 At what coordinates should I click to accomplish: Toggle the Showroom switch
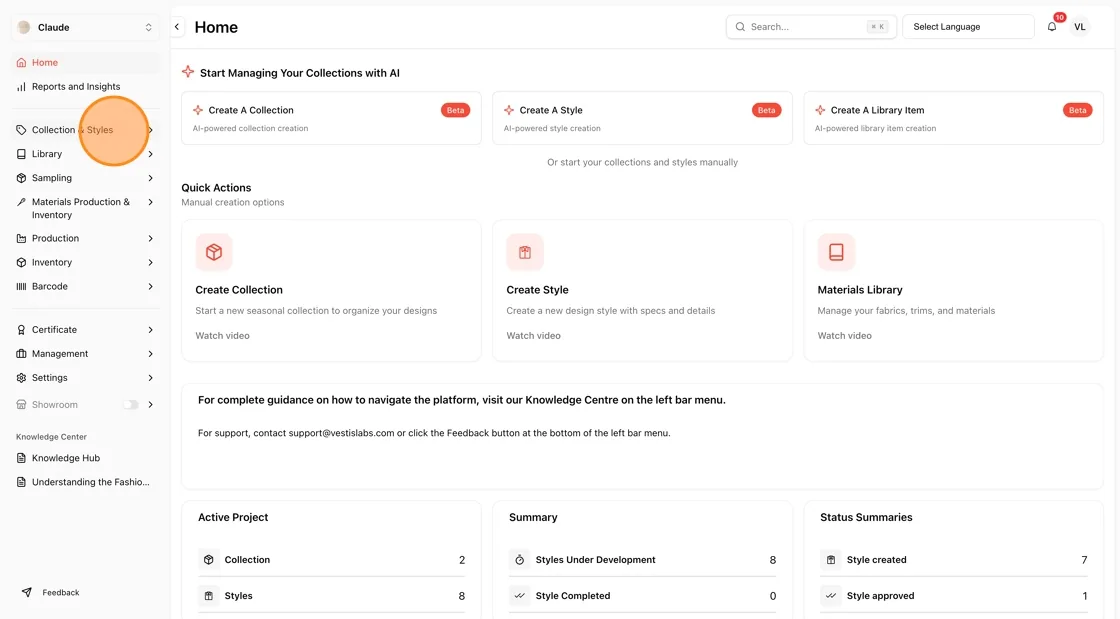coord(131,405)
